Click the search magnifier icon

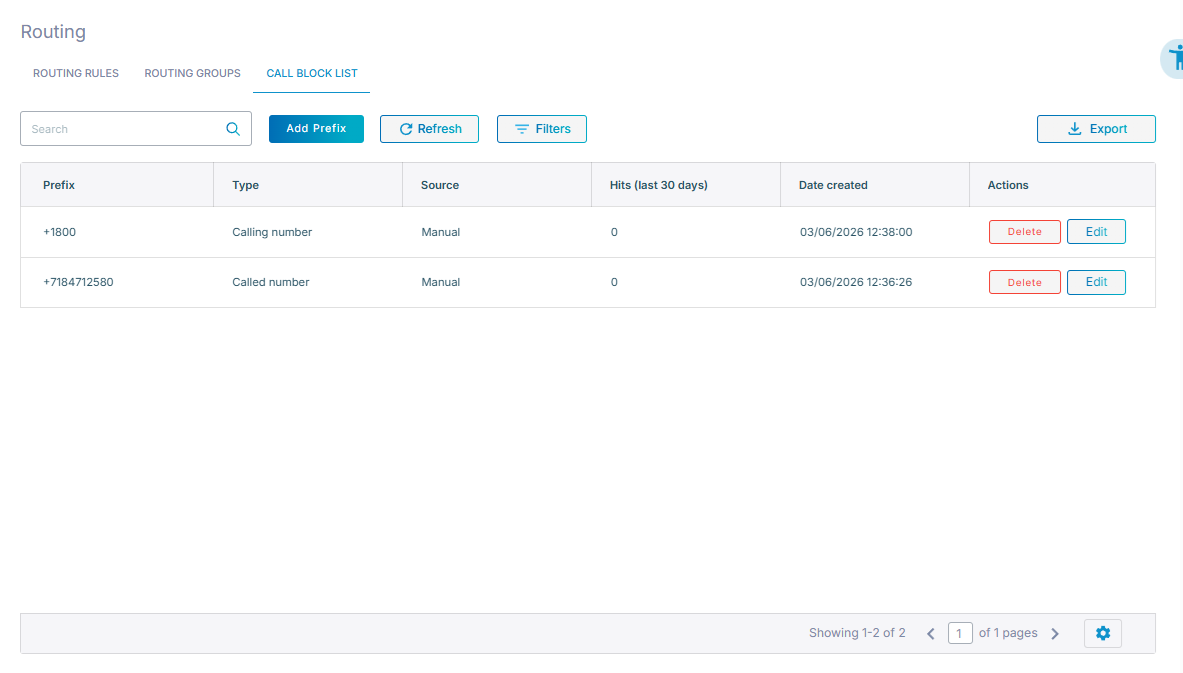click(x=233, y=129)
